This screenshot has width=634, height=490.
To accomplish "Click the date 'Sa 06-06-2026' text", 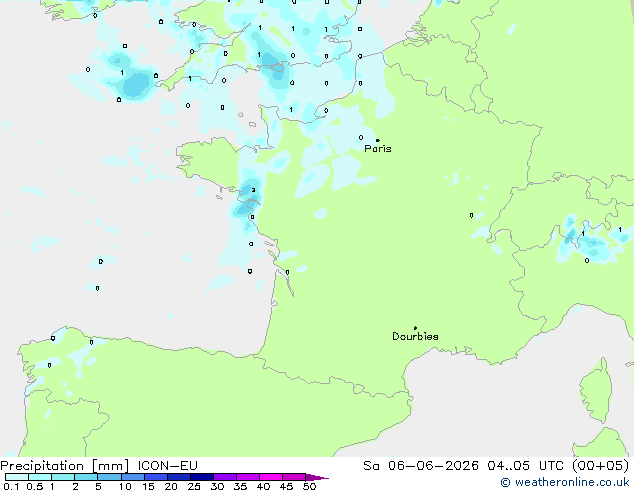I will [421, 466].
